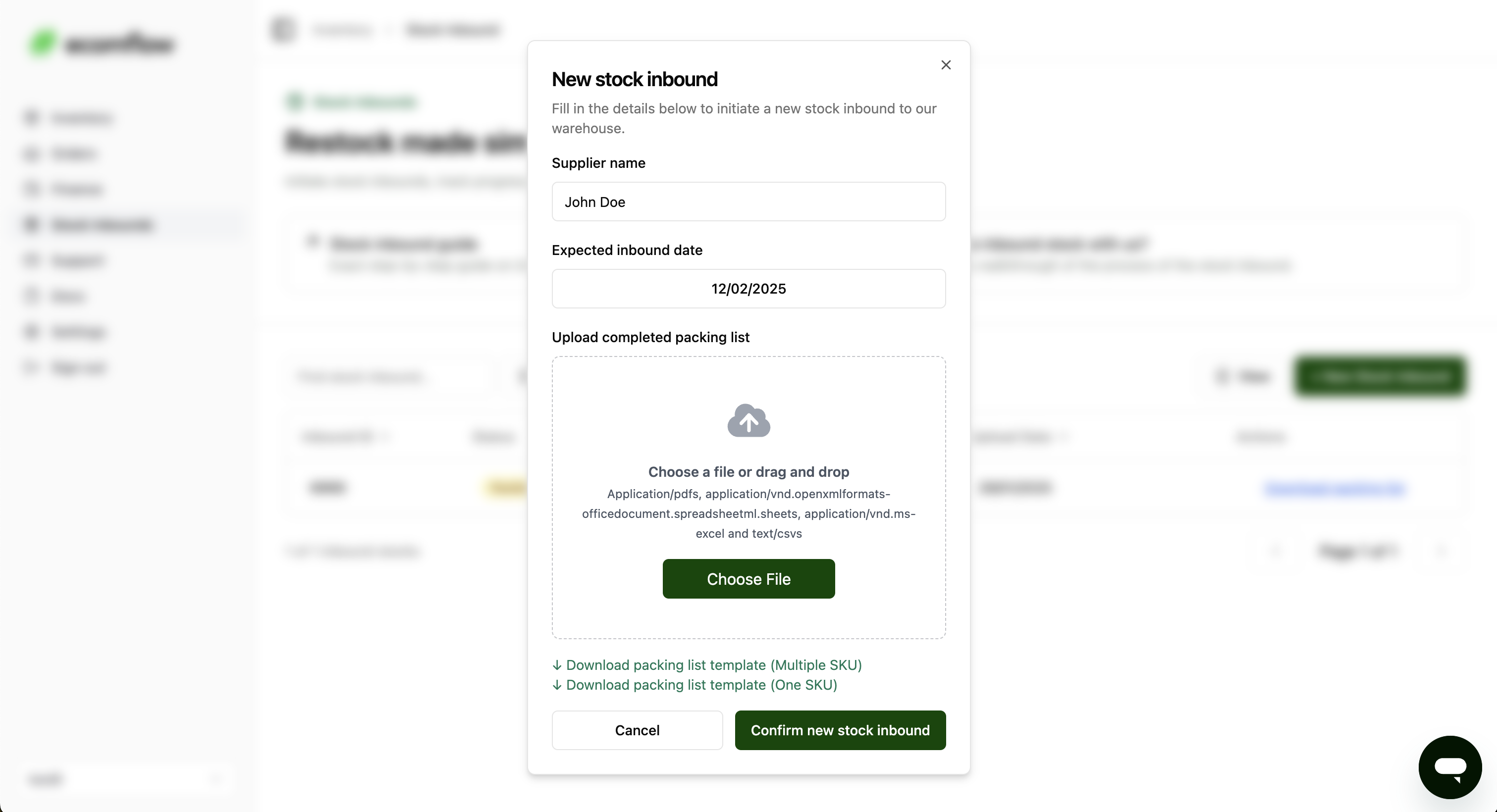This screenshot has width=1497, height=812.
Task: Download the One SKU packing list template
Action: 701,685
